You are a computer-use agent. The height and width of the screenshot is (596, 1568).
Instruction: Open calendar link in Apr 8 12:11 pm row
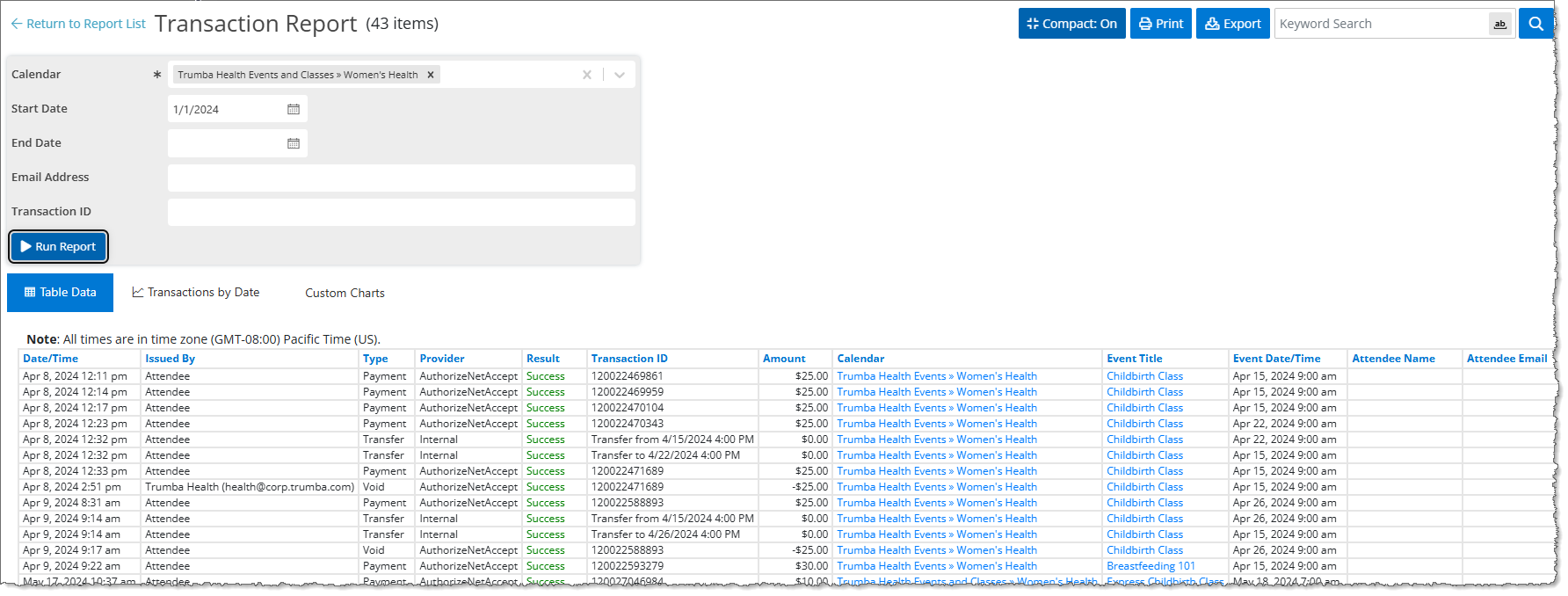[937, 376]
